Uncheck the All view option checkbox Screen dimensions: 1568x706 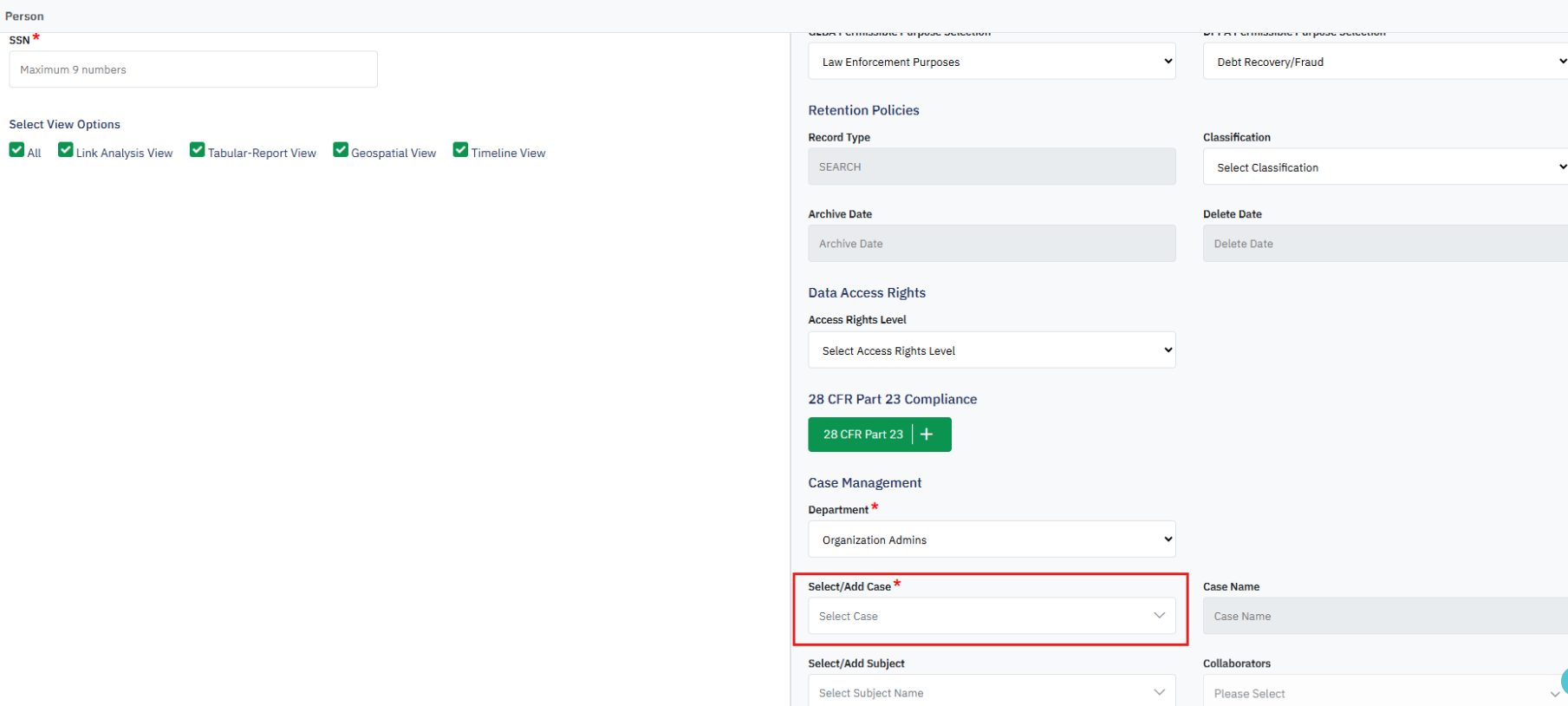pyautogui.click(x=16, y=150)
